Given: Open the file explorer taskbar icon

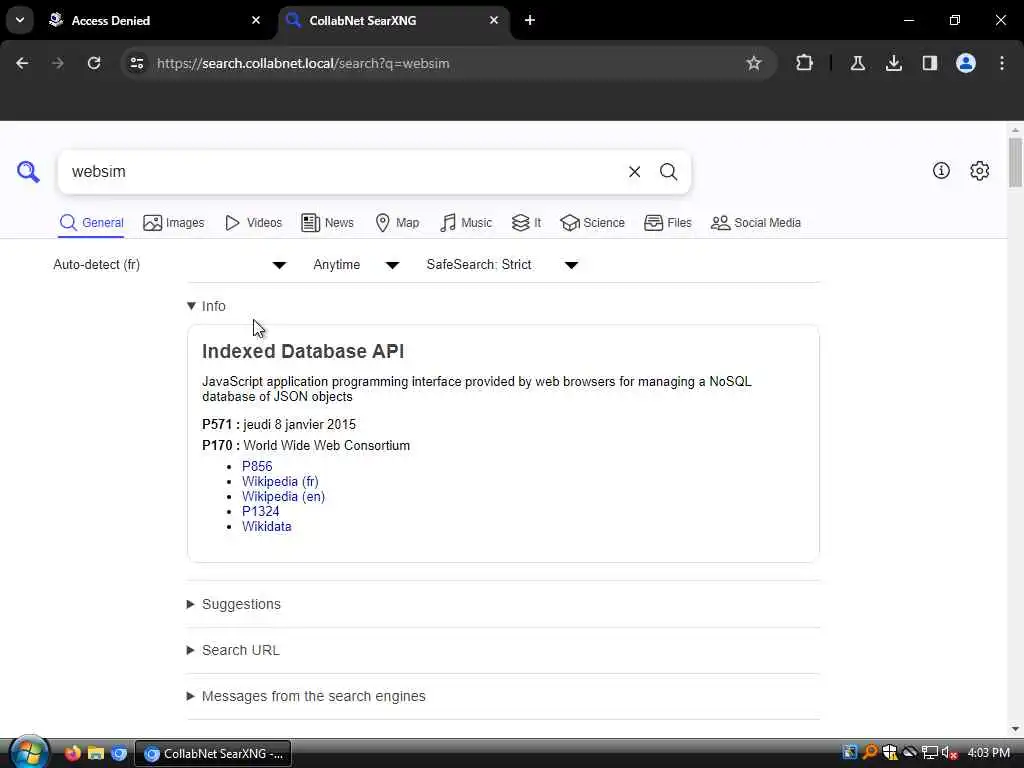Looking at the screenshot, I should (96, 753).
